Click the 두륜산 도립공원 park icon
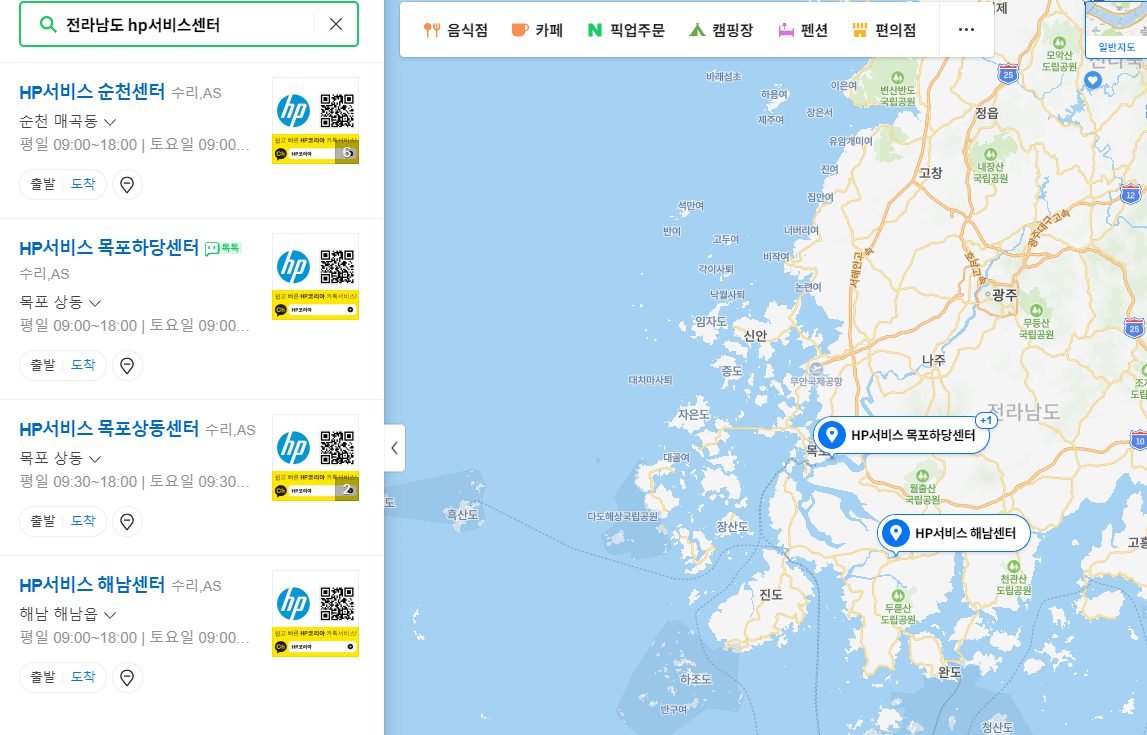 point(898,595)
